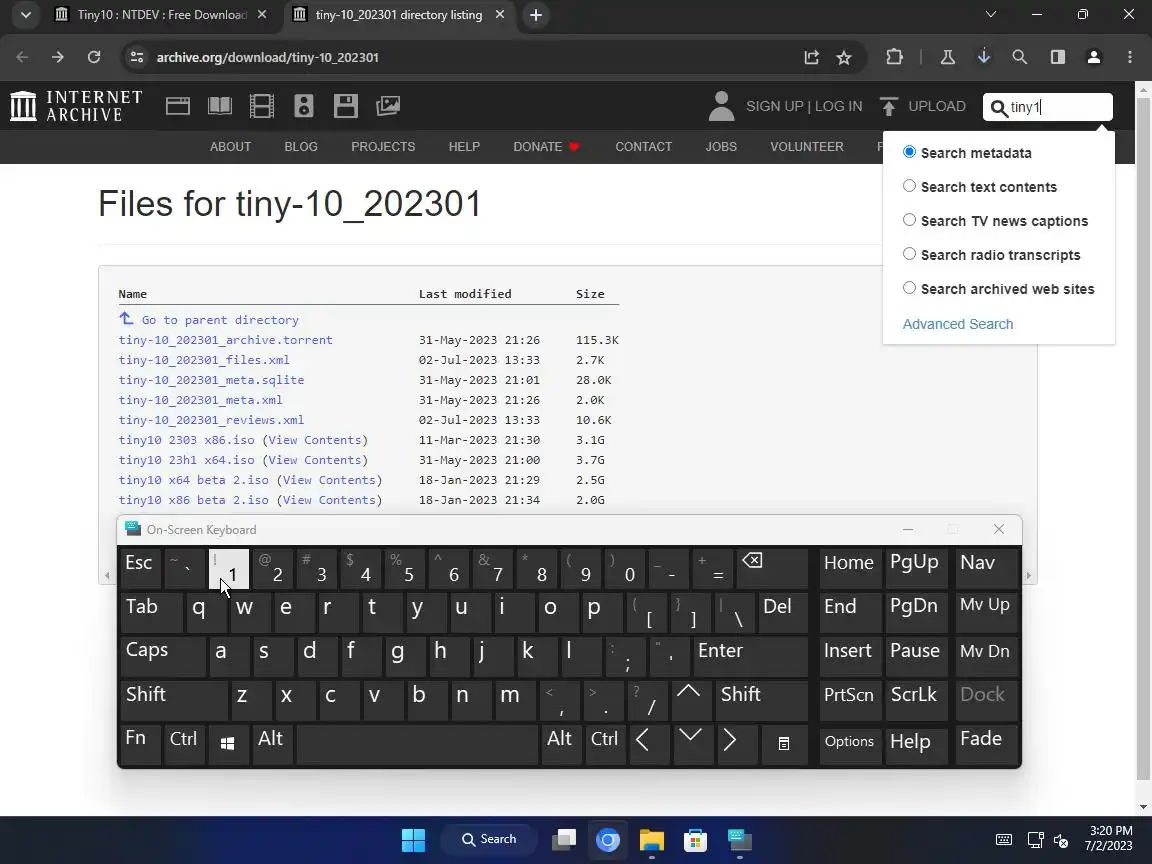Toggle Caps key on On-Screen Keyboard
This screenshot has width=1152, height=864.
pyautogui.click(x=162, y=655)
